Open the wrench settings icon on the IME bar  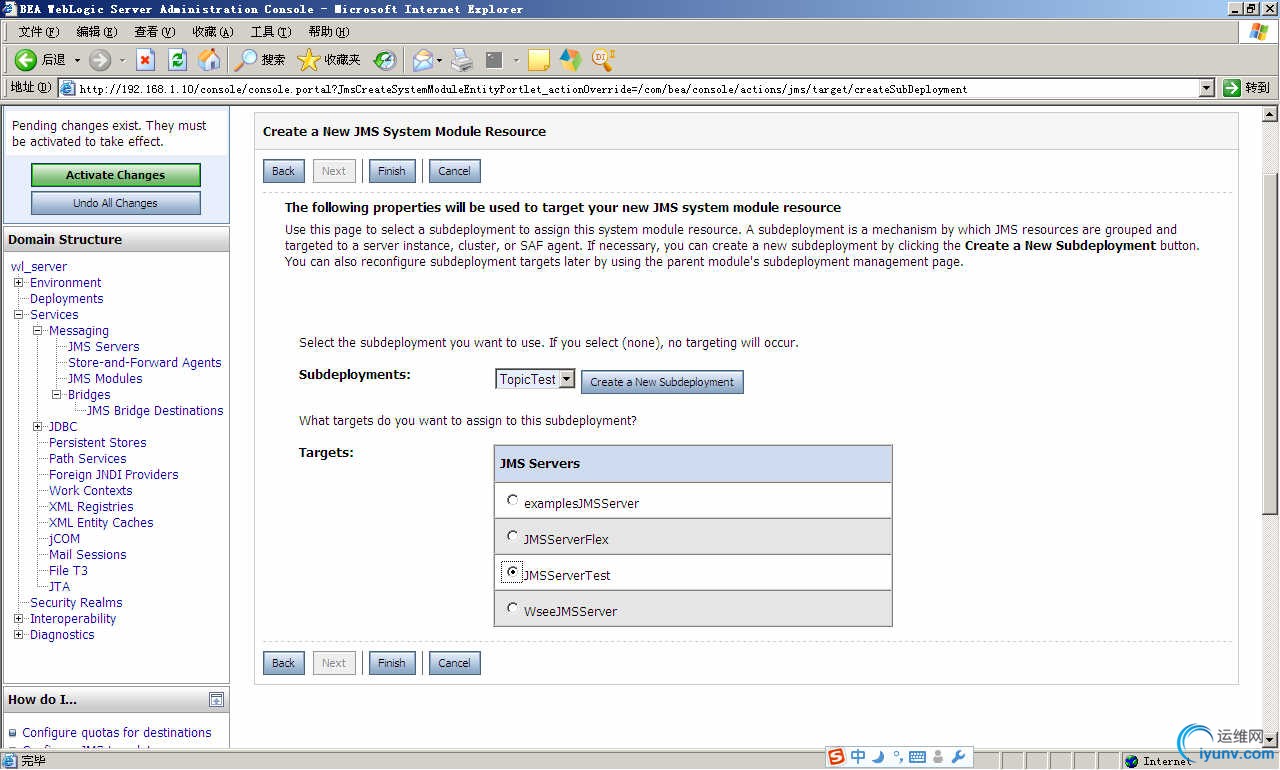[958, 757]
